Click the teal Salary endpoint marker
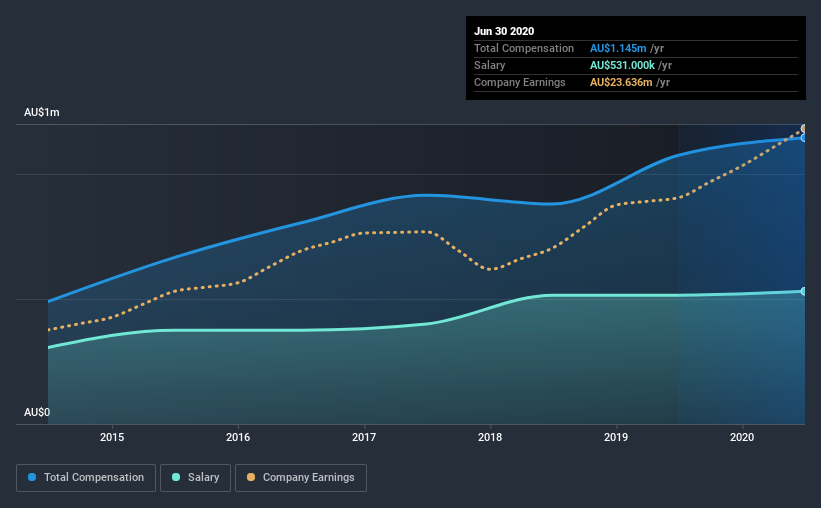 point(803,291)
